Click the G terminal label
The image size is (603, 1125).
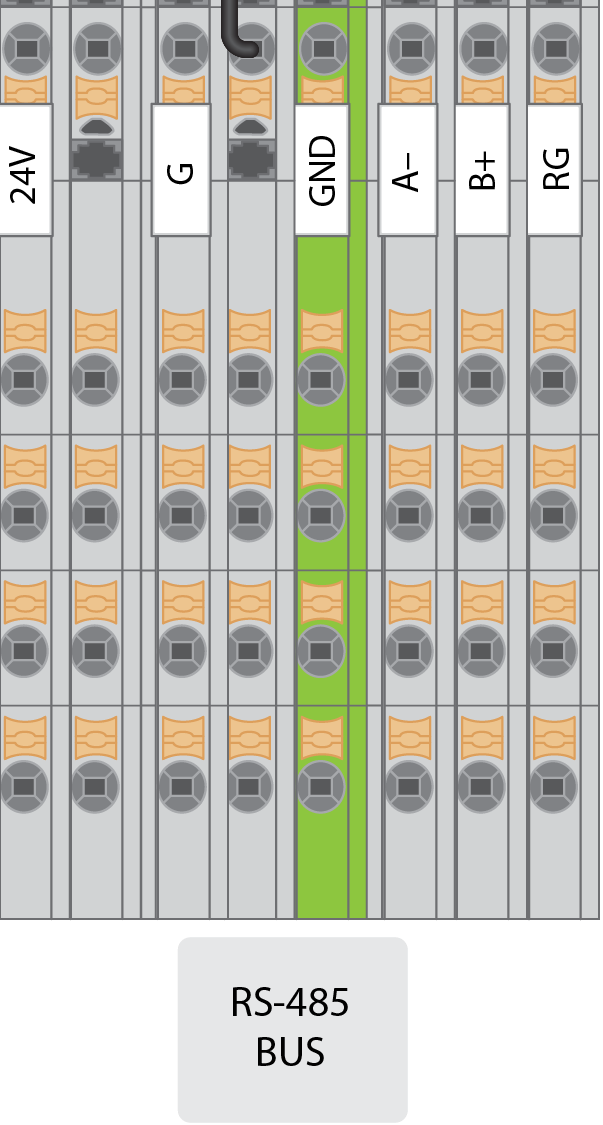point(181,170)
